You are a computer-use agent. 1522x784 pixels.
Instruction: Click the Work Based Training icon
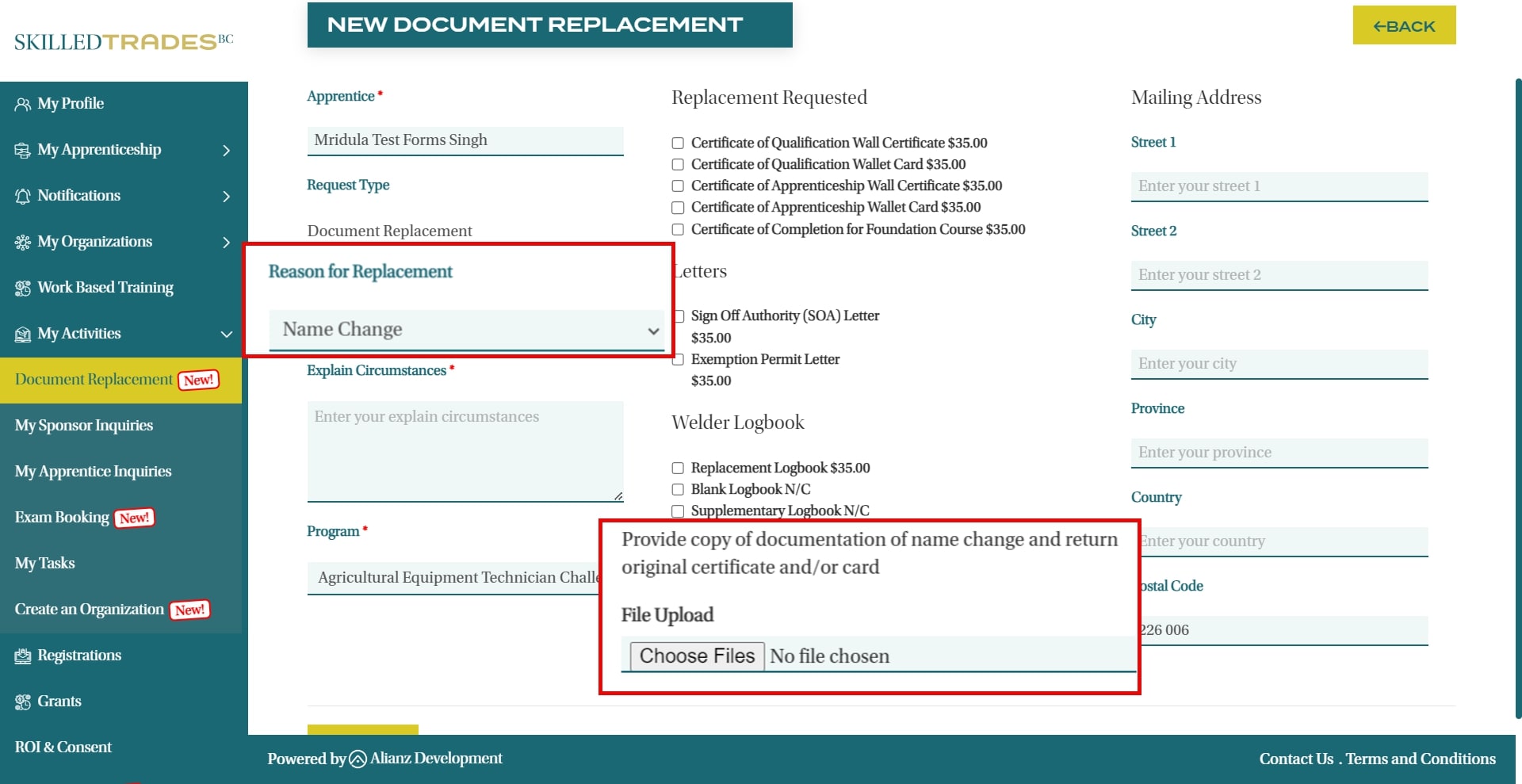point(22,288)
